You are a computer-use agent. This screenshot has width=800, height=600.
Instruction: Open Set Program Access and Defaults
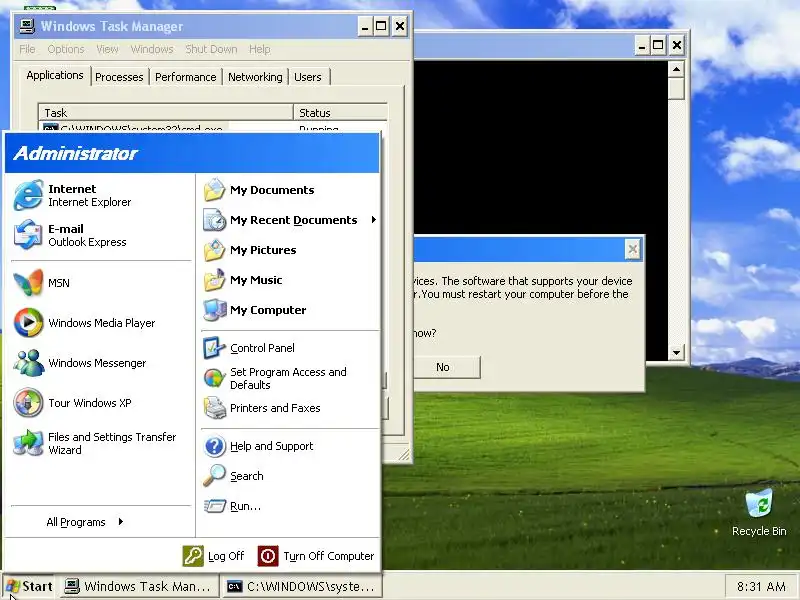(290, 378)
